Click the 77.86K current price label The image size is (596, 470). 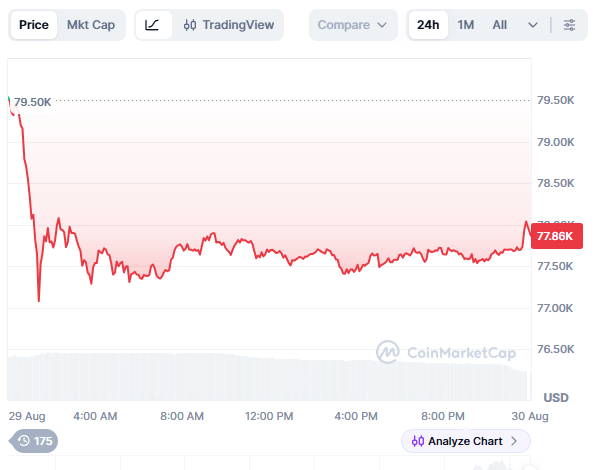coord(556,236)
